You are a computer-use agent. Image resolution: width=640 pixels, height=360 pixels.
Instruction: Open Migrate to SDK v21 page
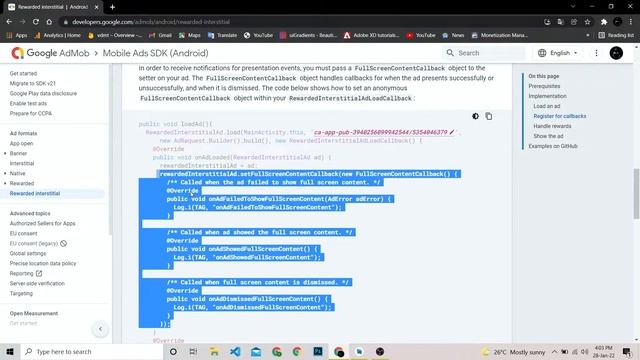pos(33,83)
